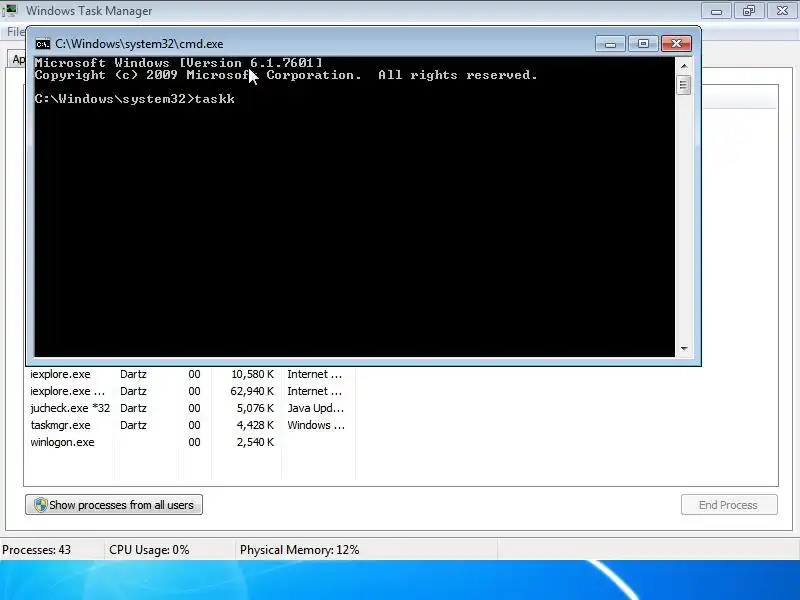800x600 pixels.
Task: Minimize the cmd.exe window
Action: pyautogui.click(x=610, y=44)
